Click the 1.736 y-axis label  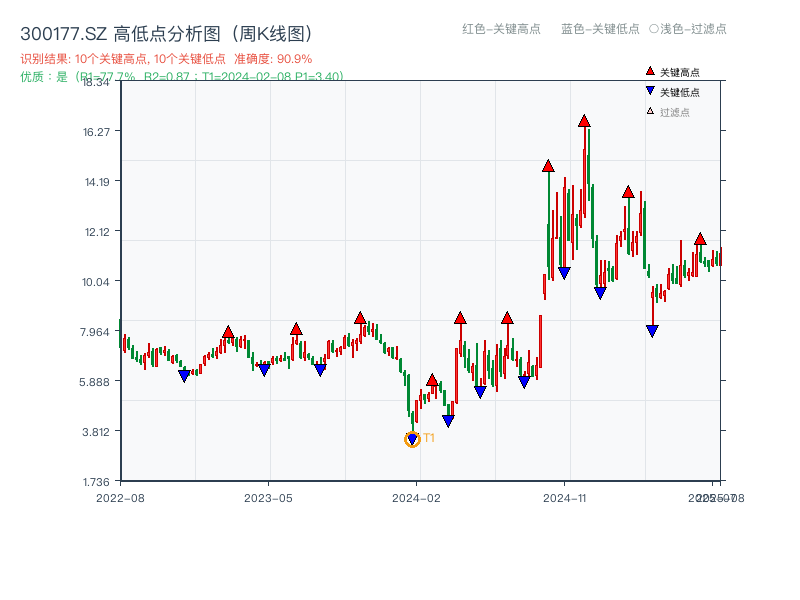click(x=96, y=482)
